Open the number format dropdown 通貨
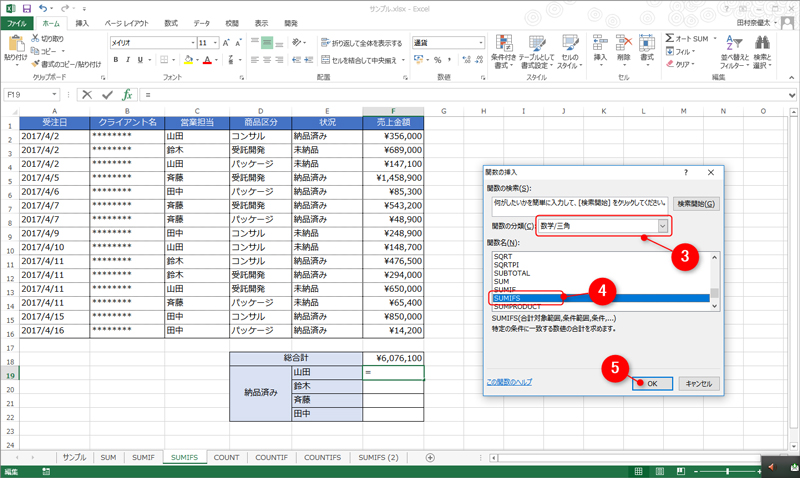Viewport: 800px width, 478px height. [x=481, y=43]
